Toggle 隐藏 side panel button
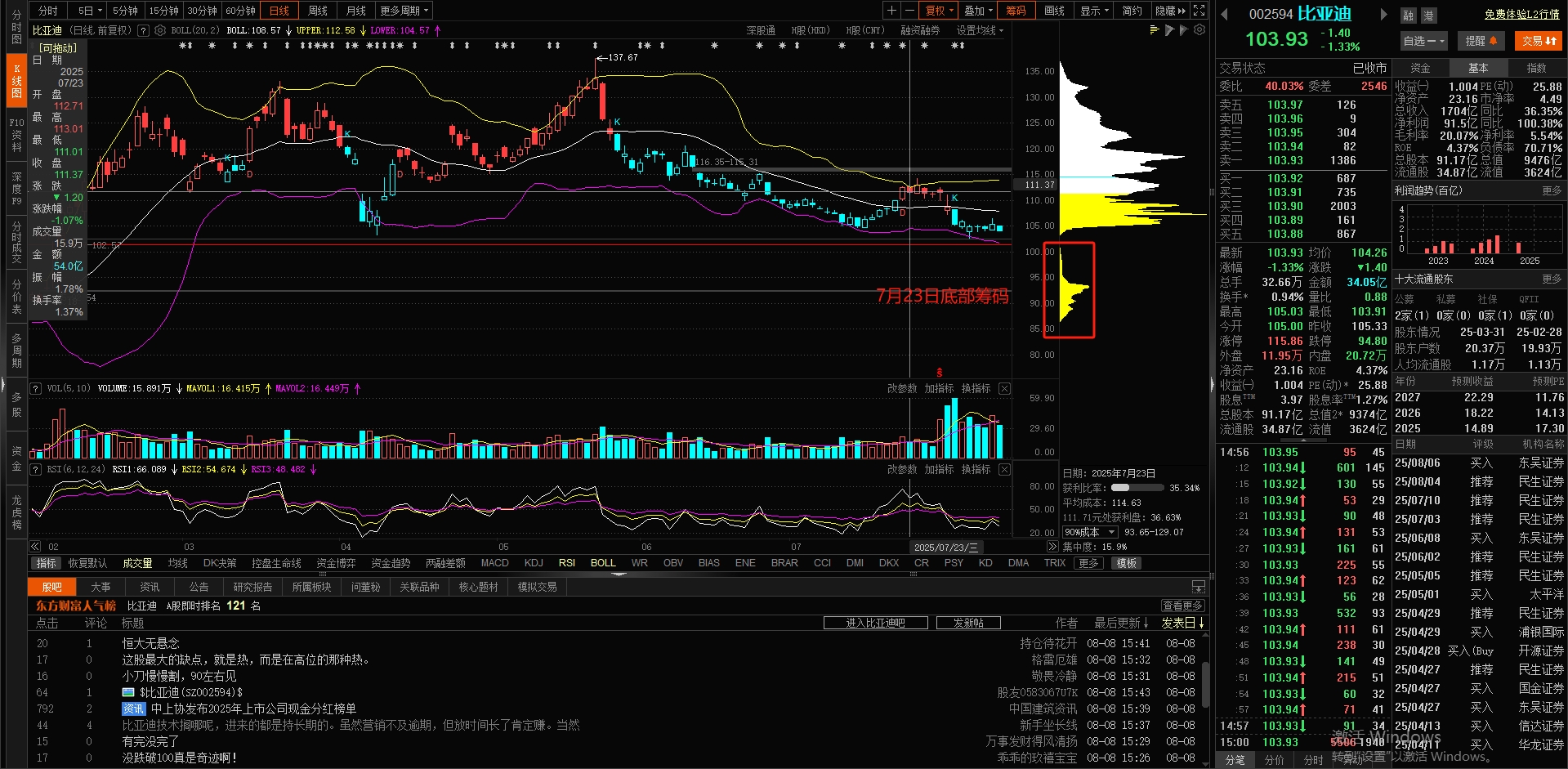This screenshot has height=769, width=1568. click(x=1170, y=11)
